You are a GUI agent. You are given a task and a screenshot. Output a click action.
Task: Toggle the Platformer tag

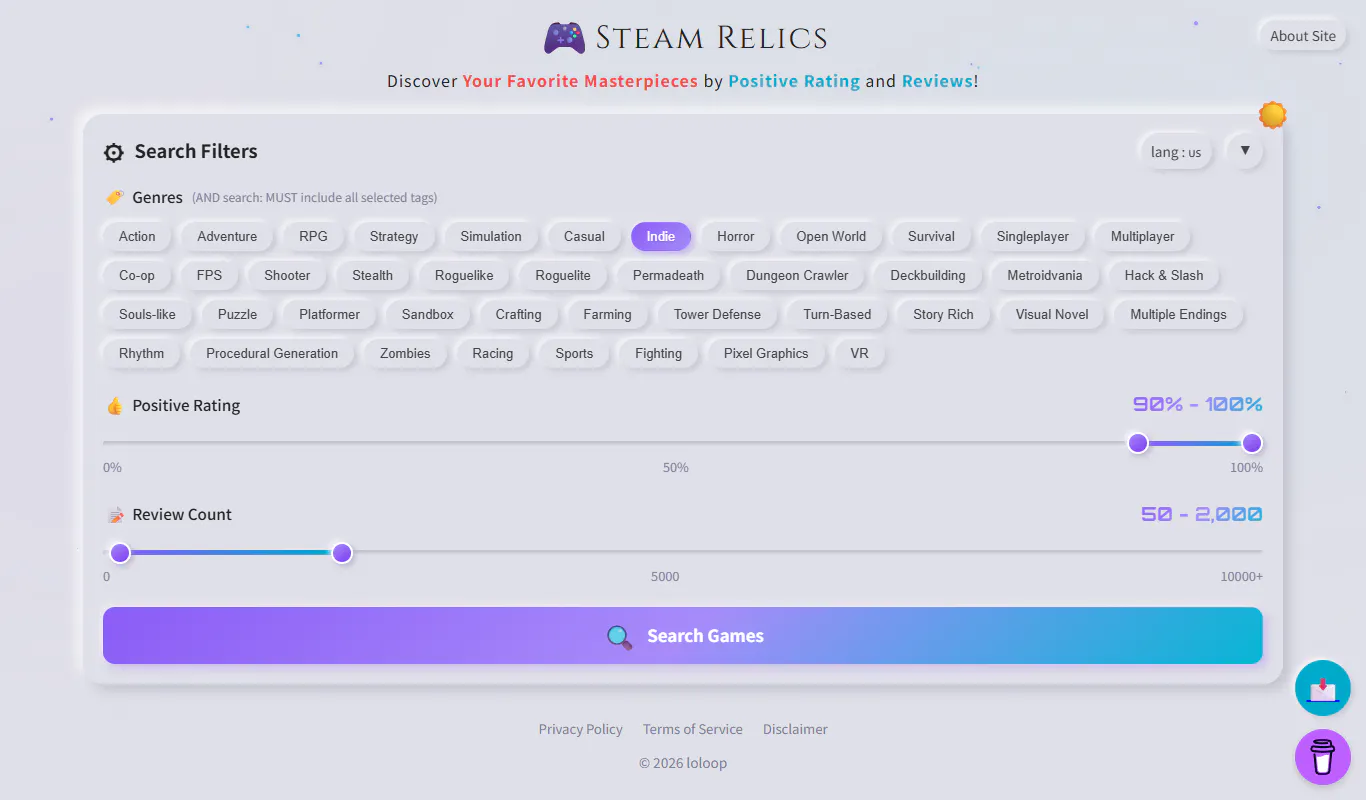pyautogui.click(x=329, y=315)
